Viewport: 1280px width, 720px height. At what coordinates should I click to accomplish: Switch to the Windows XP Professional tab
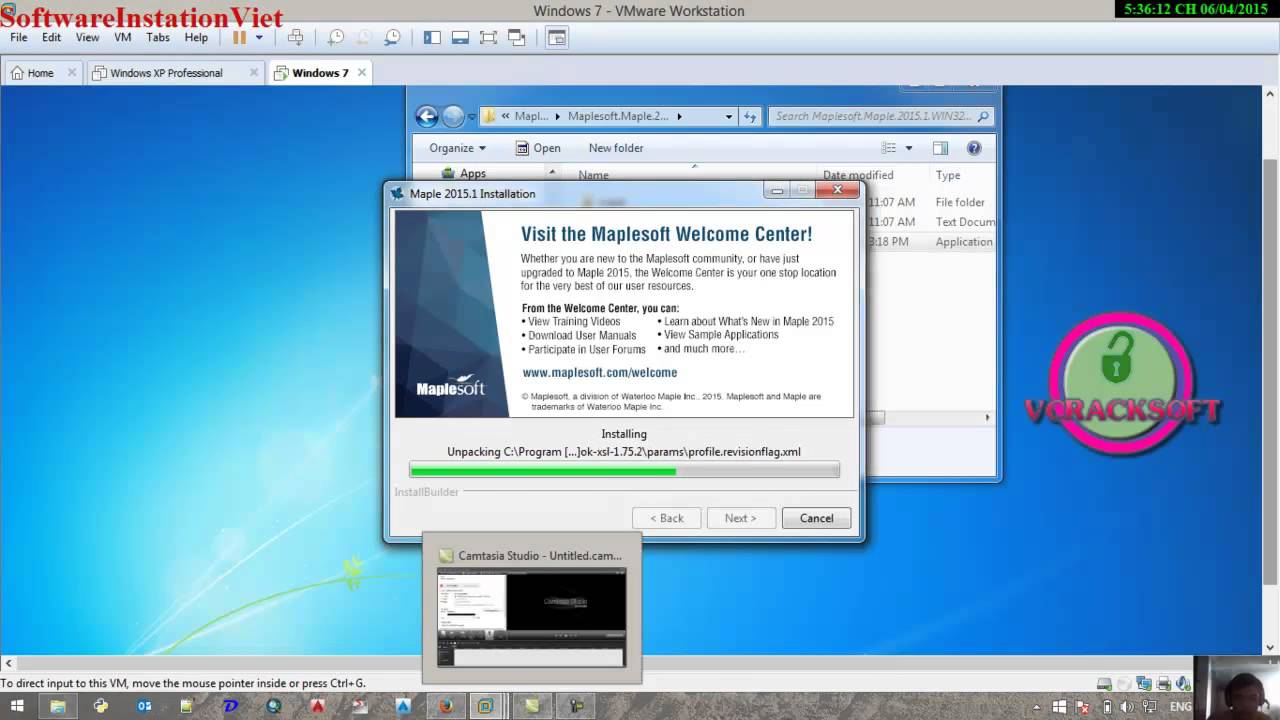click(x=166, y=73)
